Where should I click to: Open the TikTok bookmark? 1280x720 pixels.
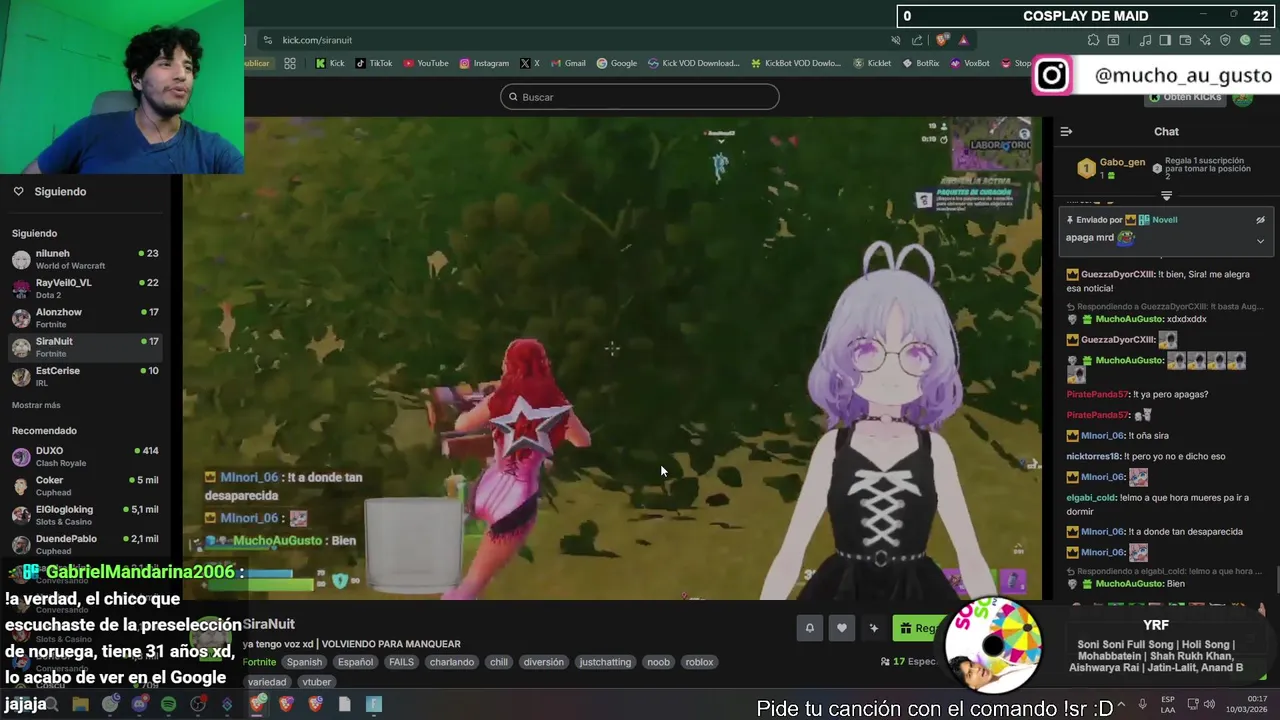click(x=374, y=63)
